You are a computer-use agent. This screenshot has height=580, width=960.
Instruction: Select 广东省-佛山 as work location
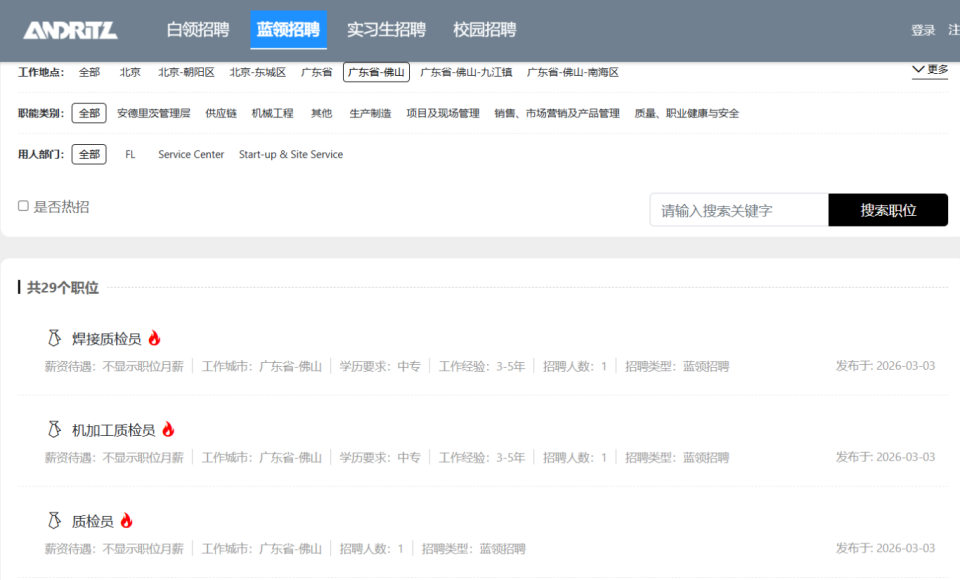(x=377, y=72)
